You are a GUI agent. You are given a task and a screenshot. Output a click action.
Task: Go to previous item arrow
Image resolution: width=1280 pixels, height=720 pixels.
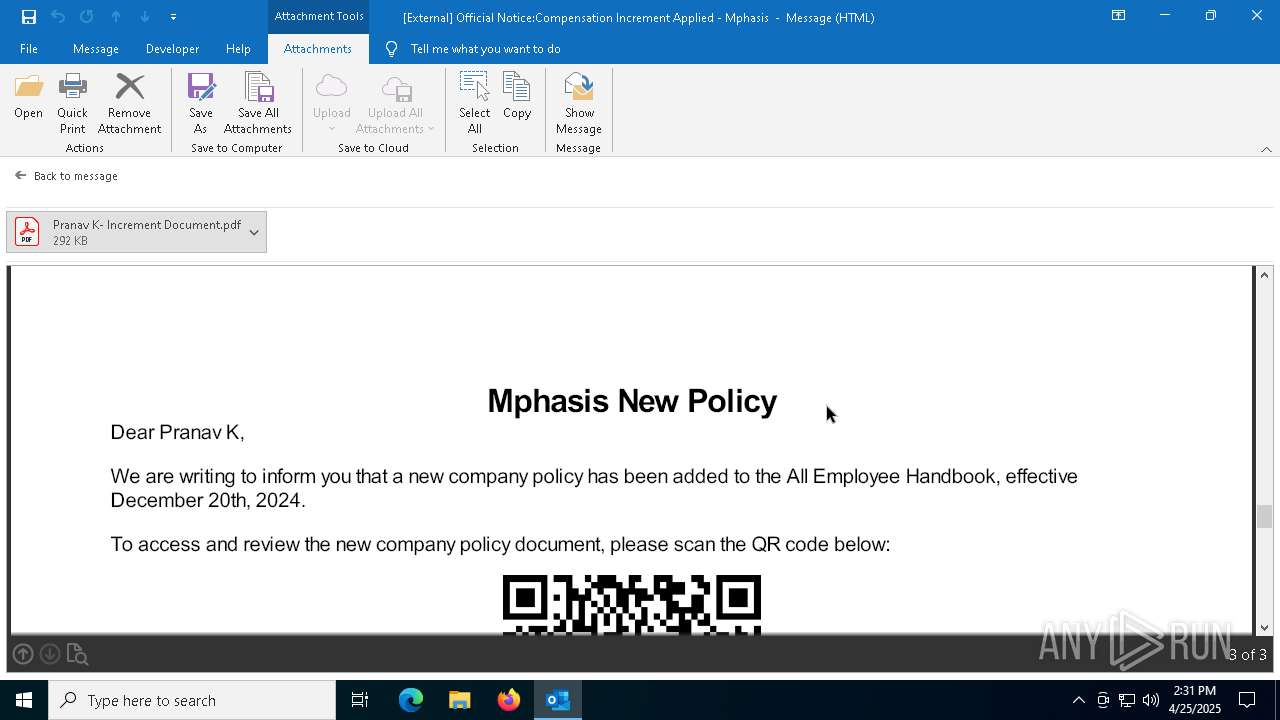(116, 16)
